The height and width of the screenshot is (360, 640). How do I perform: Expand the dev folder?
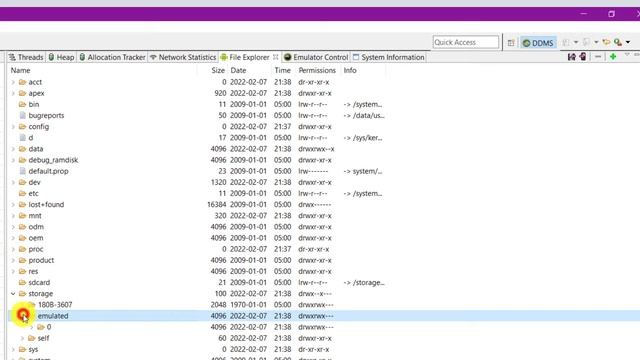point(13,182)
